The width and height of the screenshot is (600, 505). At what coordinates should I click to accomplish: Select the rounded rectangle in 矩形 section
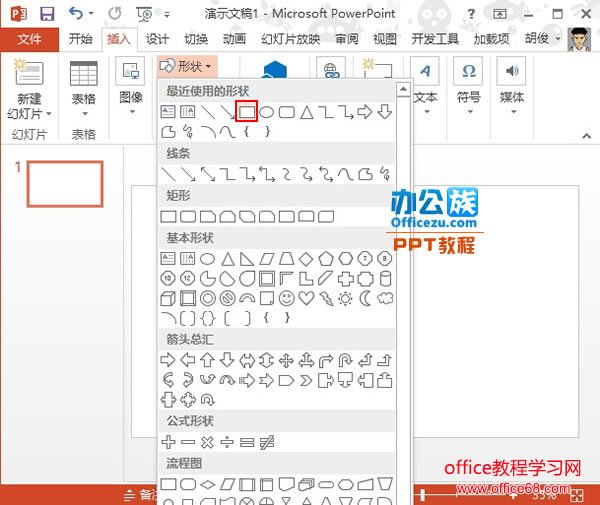point(188,216)
